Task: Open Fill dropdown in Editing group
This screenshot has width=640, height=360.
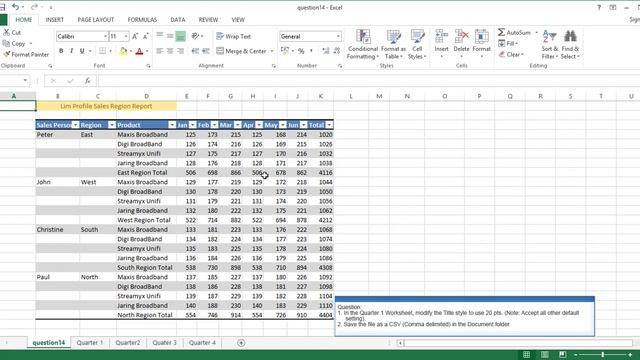Action: pyautogui.click(x=508, y=44)
